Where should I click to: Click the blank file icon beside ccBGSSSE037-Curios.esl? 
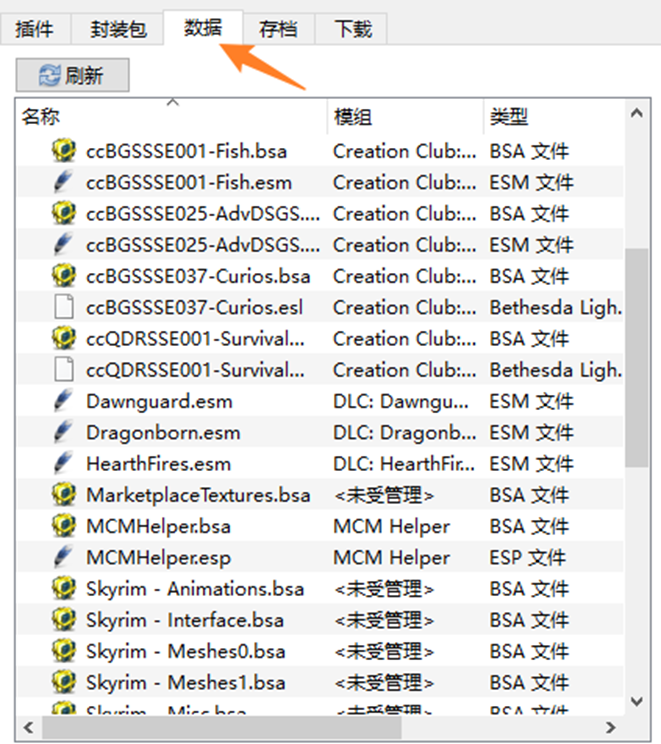(x=64, y=307)
